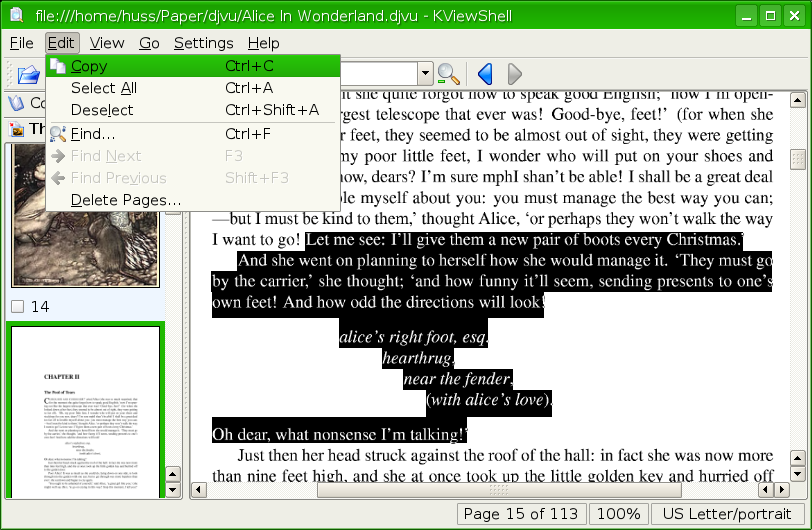Screen dimensions: 812x530
Task: Maximize the KViewShell window
Action: (x=770, y=16)
